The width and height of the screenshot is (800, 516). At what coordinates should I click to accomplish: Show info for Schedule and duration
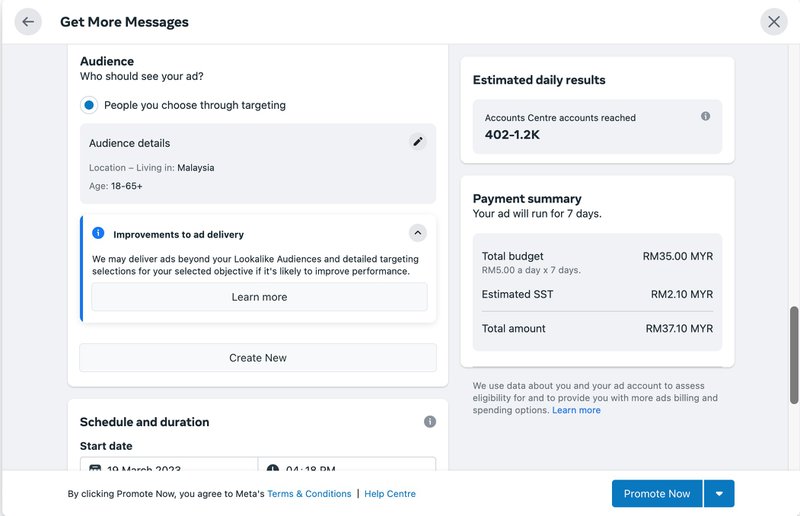pyautogui.click(x=430, y=422)
